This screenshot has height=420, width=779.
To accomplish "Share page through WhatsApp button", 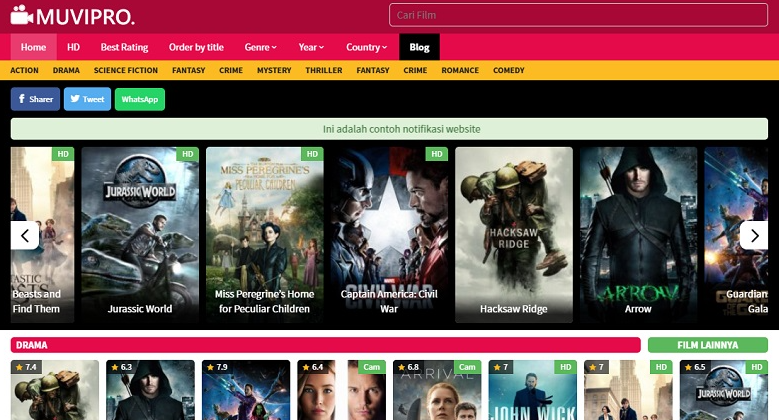I will coord(140,99).
